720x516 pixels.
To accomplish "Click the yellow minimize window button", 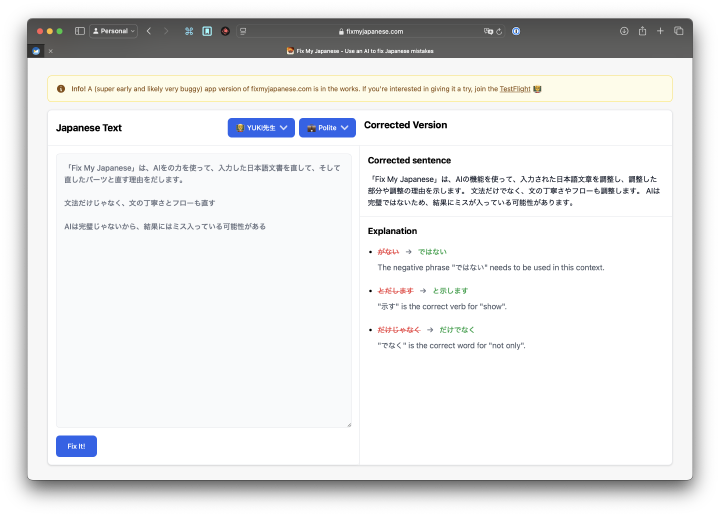I will [x=50, y=31].
